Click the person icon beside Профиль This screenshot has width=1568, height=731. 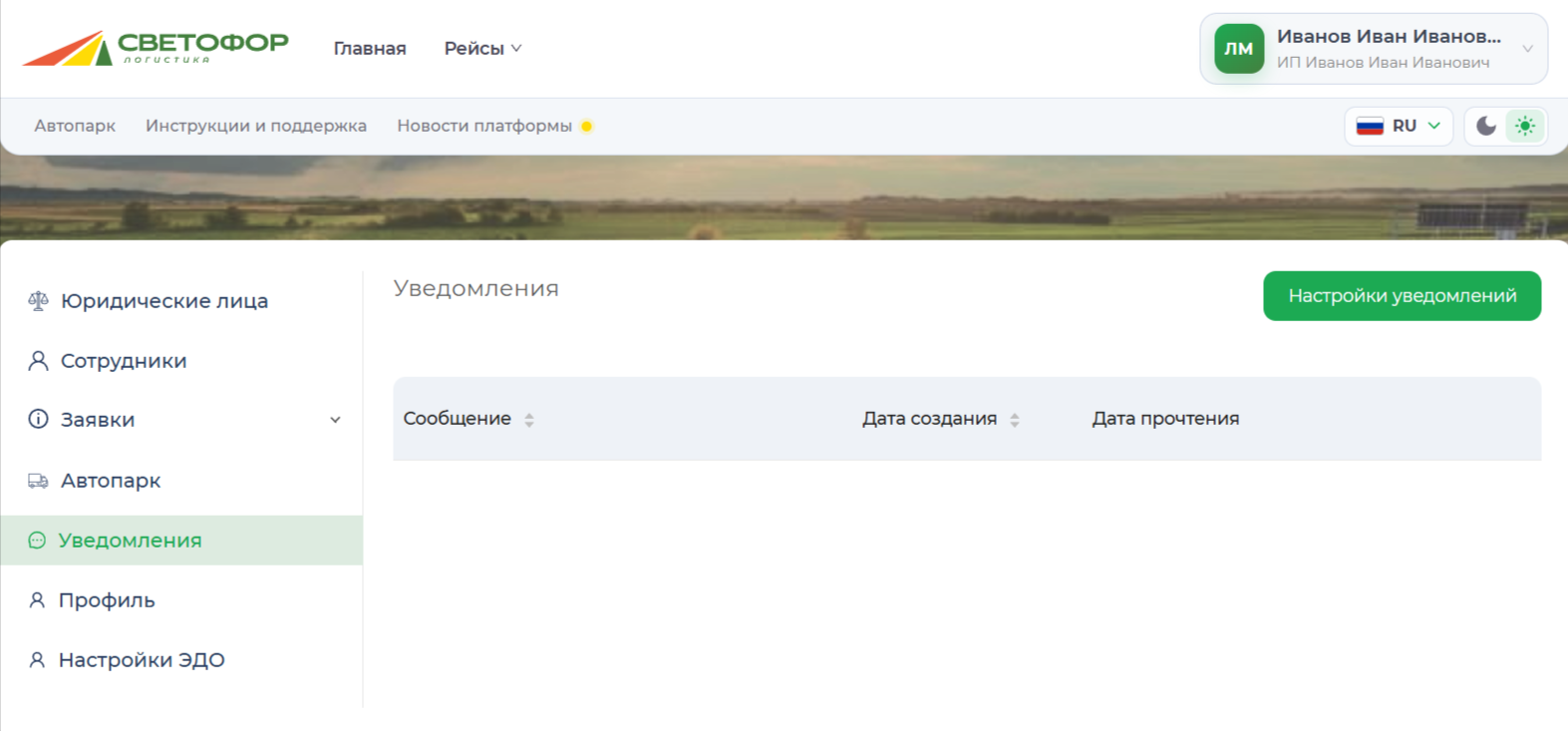point(37,600)
